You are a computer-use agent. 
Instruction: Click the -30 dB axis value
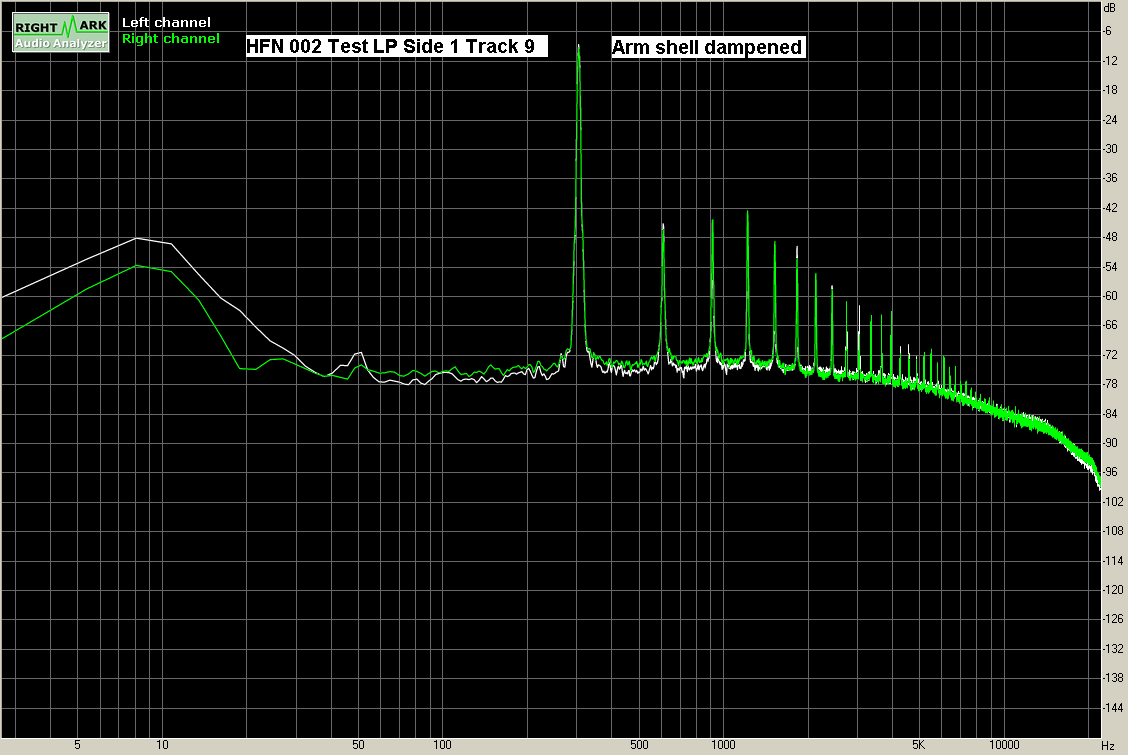click(1111, 149)
